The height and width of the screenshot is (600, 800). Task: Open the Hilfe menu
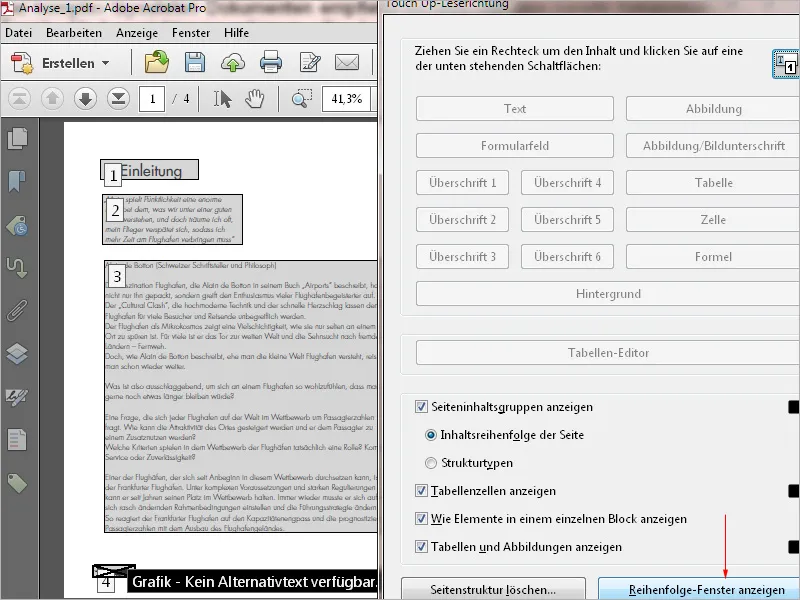[236, 33]
